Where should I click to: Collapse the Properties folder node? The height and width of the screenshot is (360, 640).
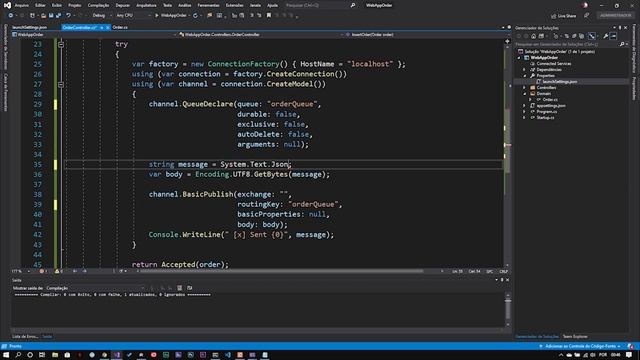coord(524,76)
